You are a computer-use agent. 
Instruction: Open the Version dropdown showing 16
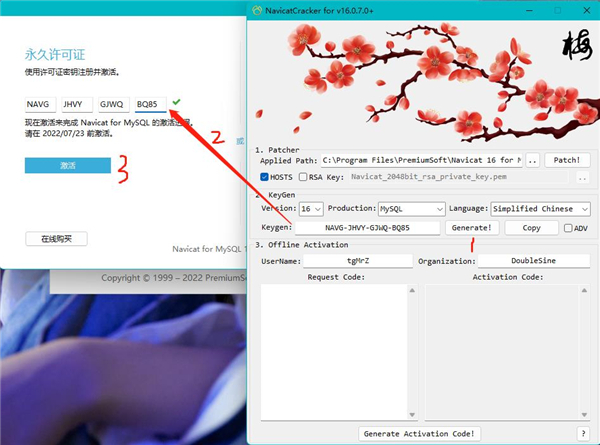(x=311, y=209)
